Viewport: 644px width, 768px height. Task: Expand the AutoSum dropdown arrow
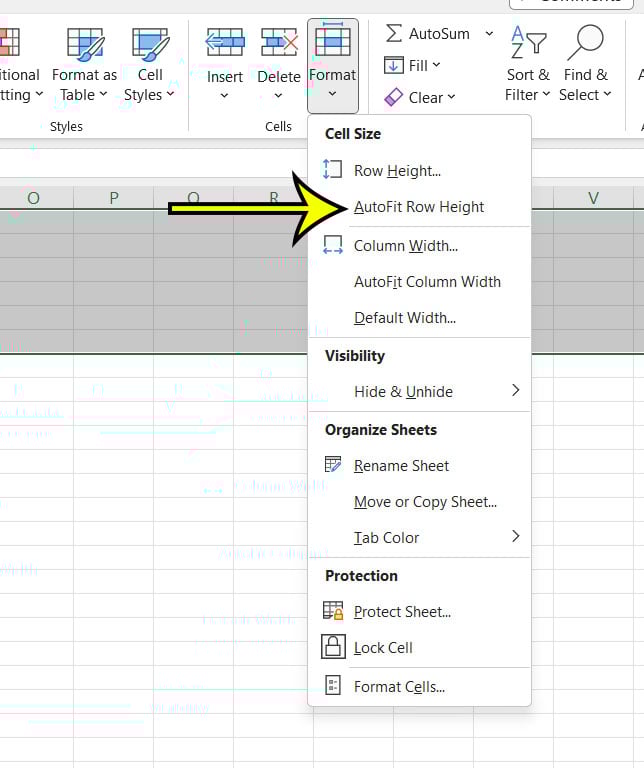click(x=489, y=34)
